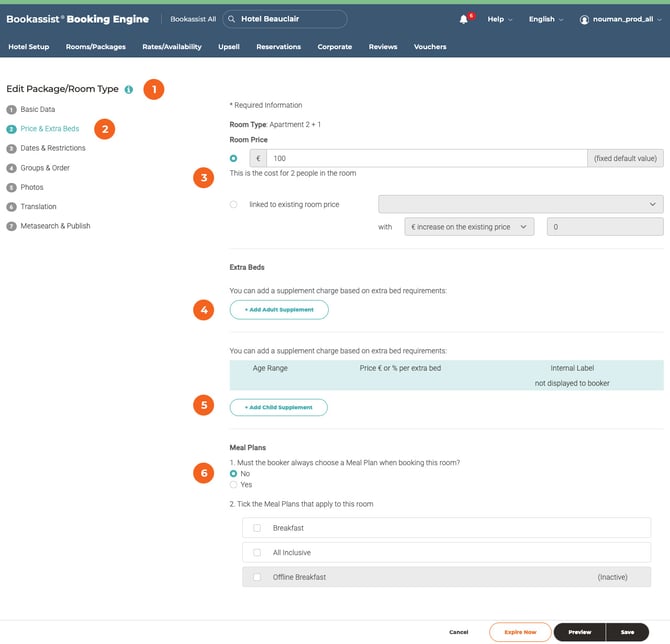This screenshot has width=670, height=644.
Task: Click the Bookassist Booking Engine logo
Action: pos(77,19)
